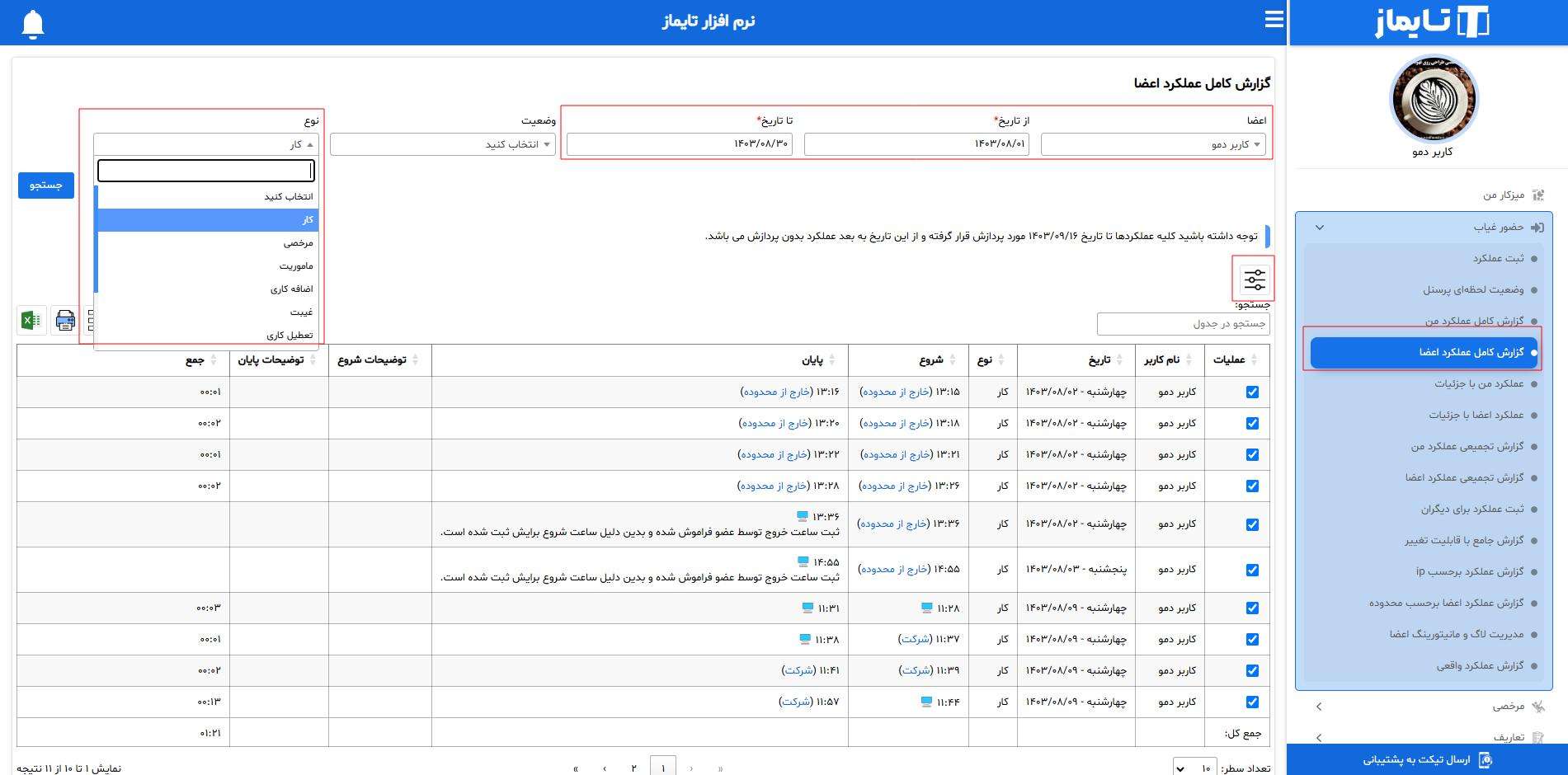Image resolution: width=1568 pixels, height=775 pixels.
Task: Click the تعاریف sidebar icon
Action: coord(1537,738)
